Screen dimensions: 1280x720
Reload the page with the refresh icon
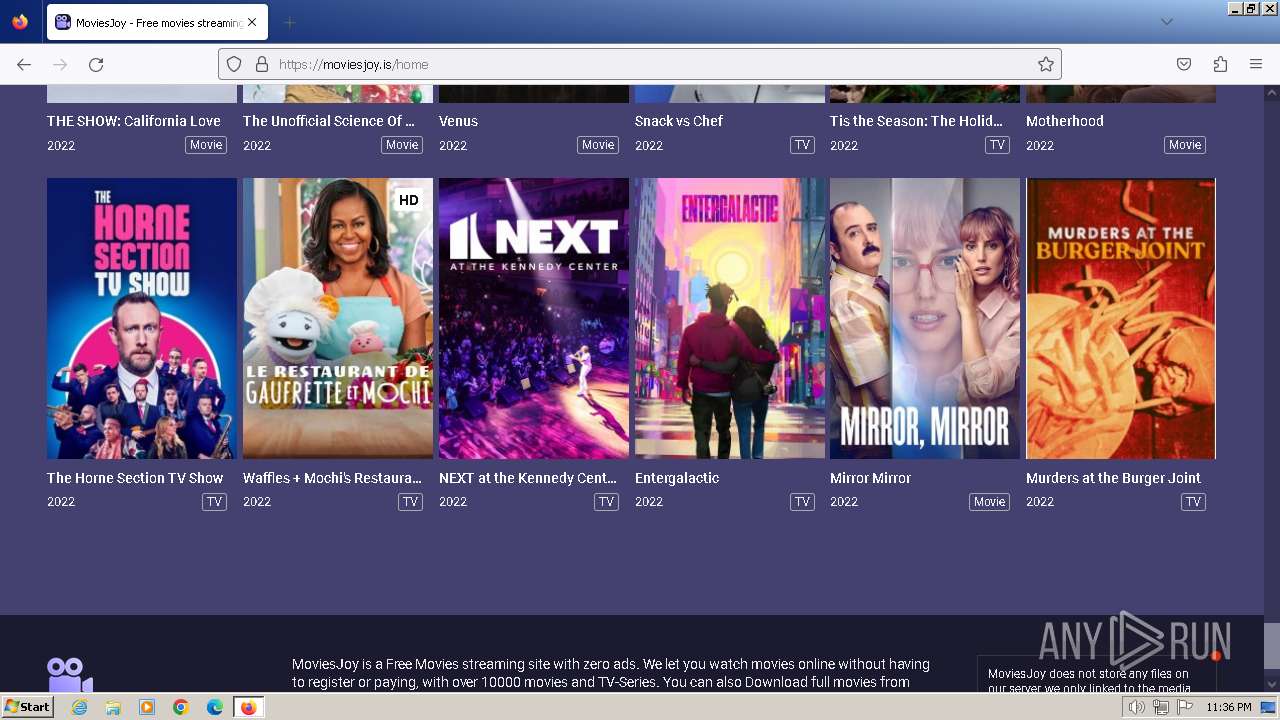pos(96,64)
